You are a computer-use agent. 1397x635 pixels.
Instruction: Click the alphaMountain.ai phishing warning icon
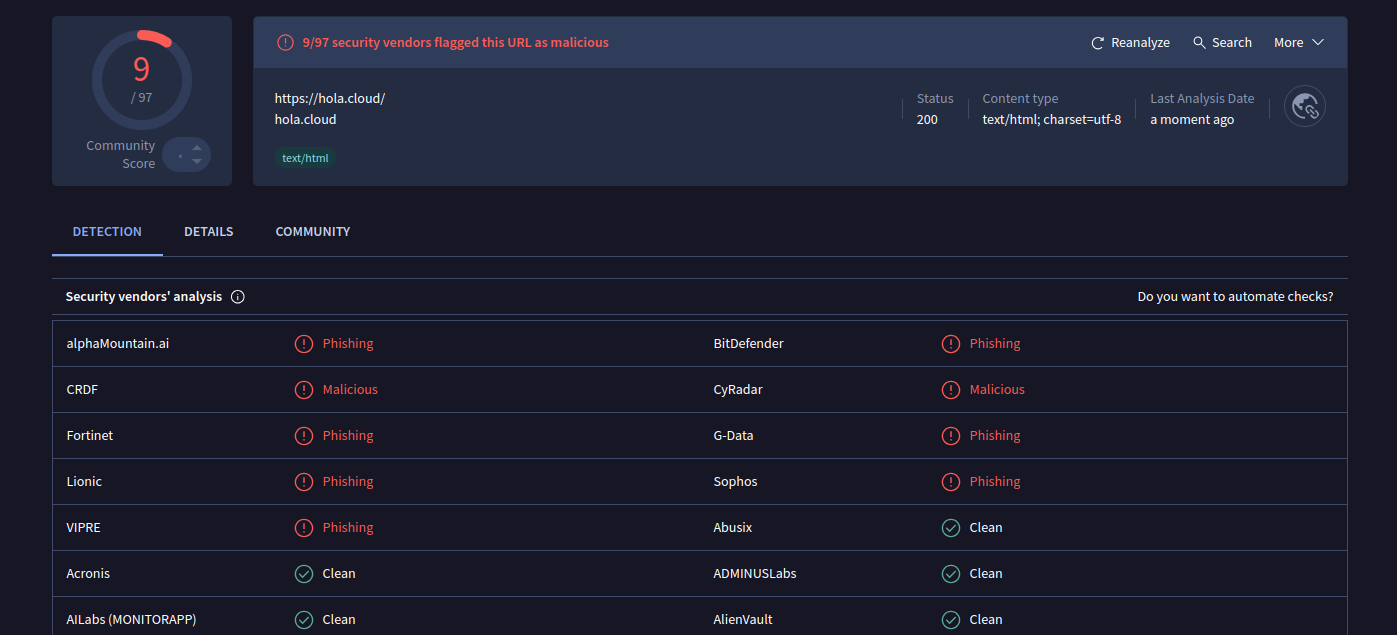304,344
